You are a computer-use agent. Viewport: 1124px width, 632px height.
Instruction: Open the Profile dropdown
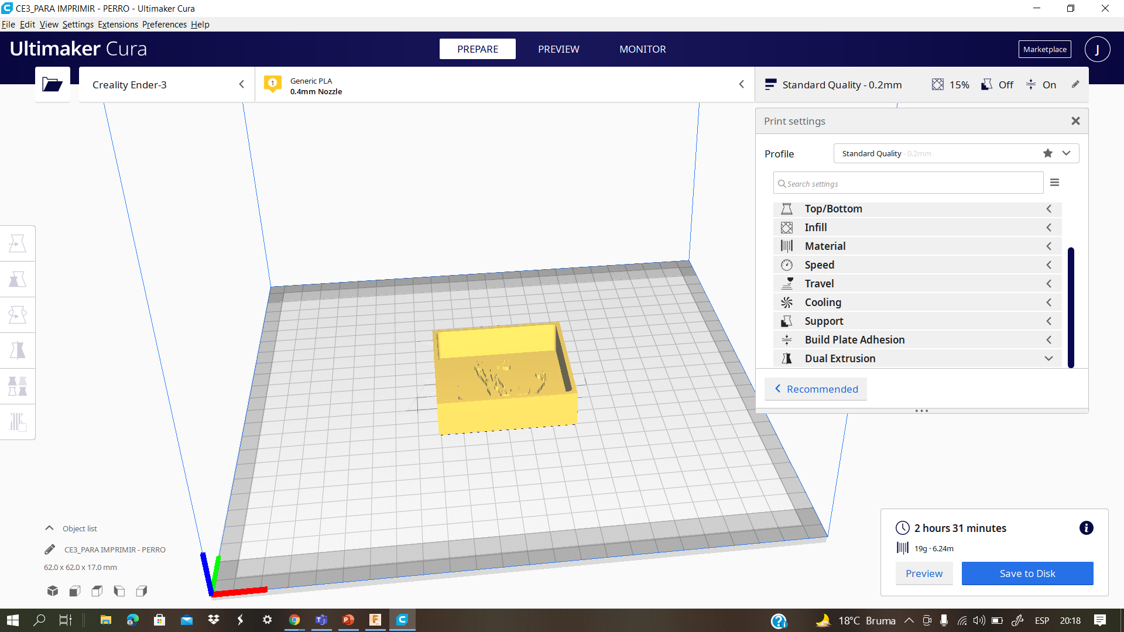coord(956,153)
